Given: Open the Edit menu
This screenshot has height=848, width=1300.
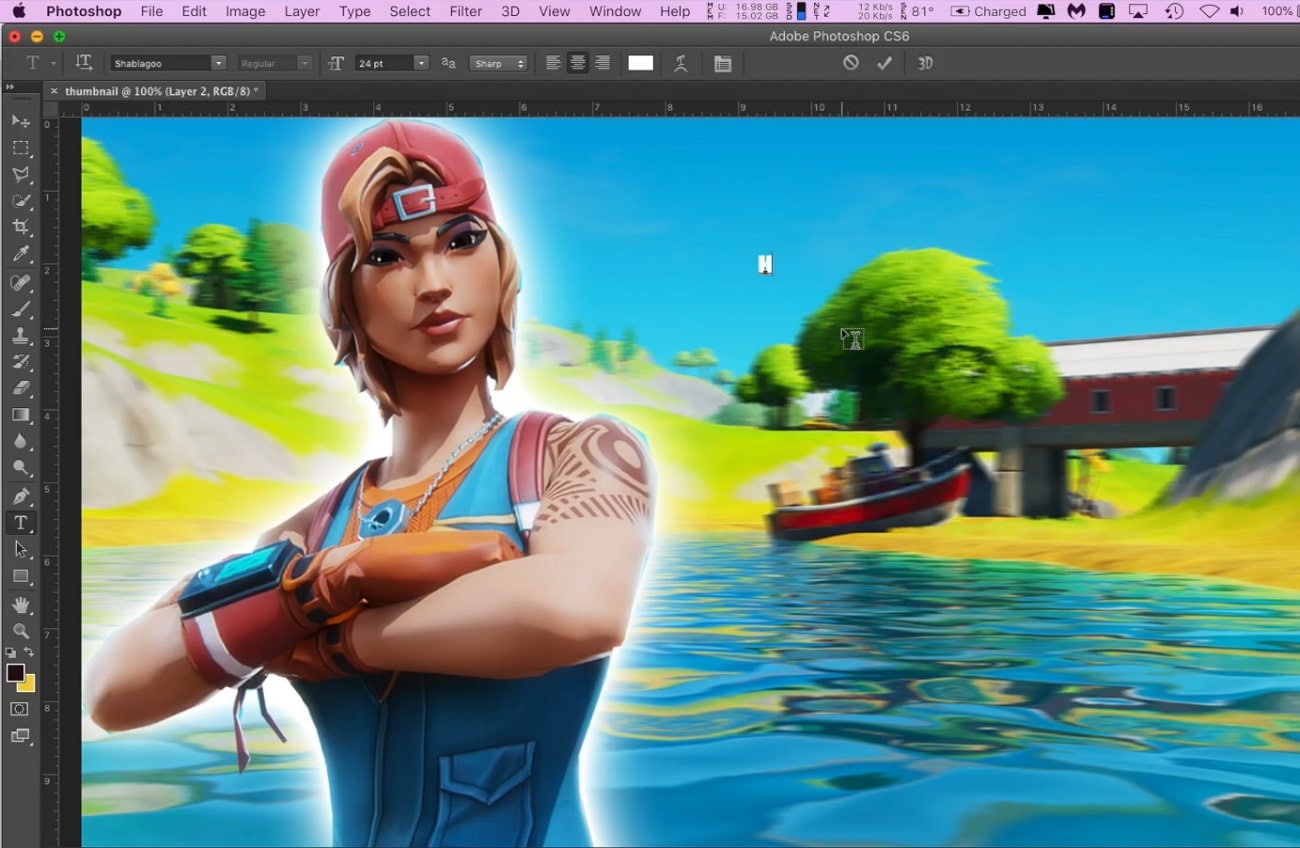Looking at the screenshot, I should pyautogui.click(x=194, y=11).
